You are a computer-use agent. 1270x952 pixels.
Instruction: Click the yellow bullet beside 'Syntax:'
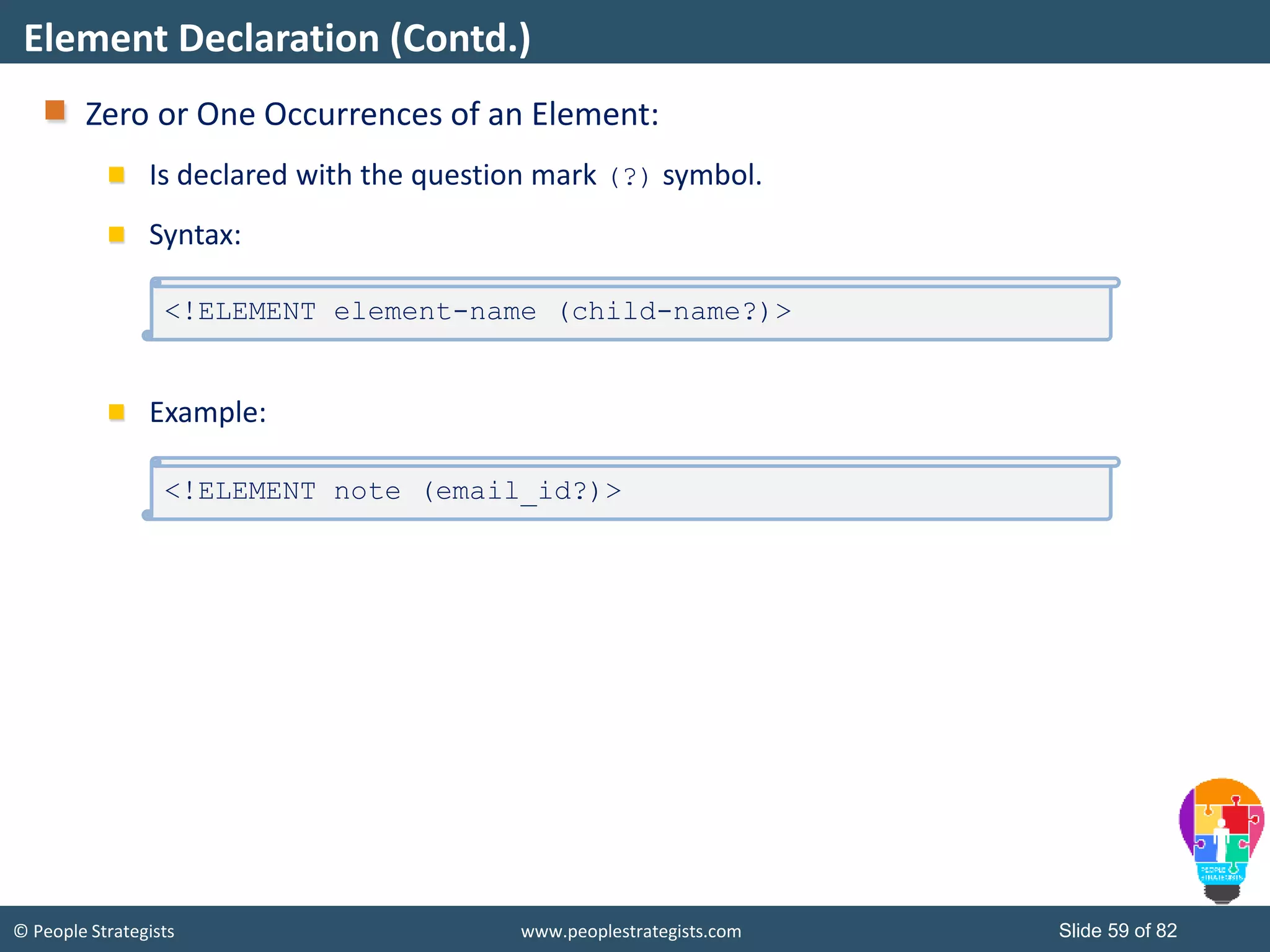coord(117,234)
